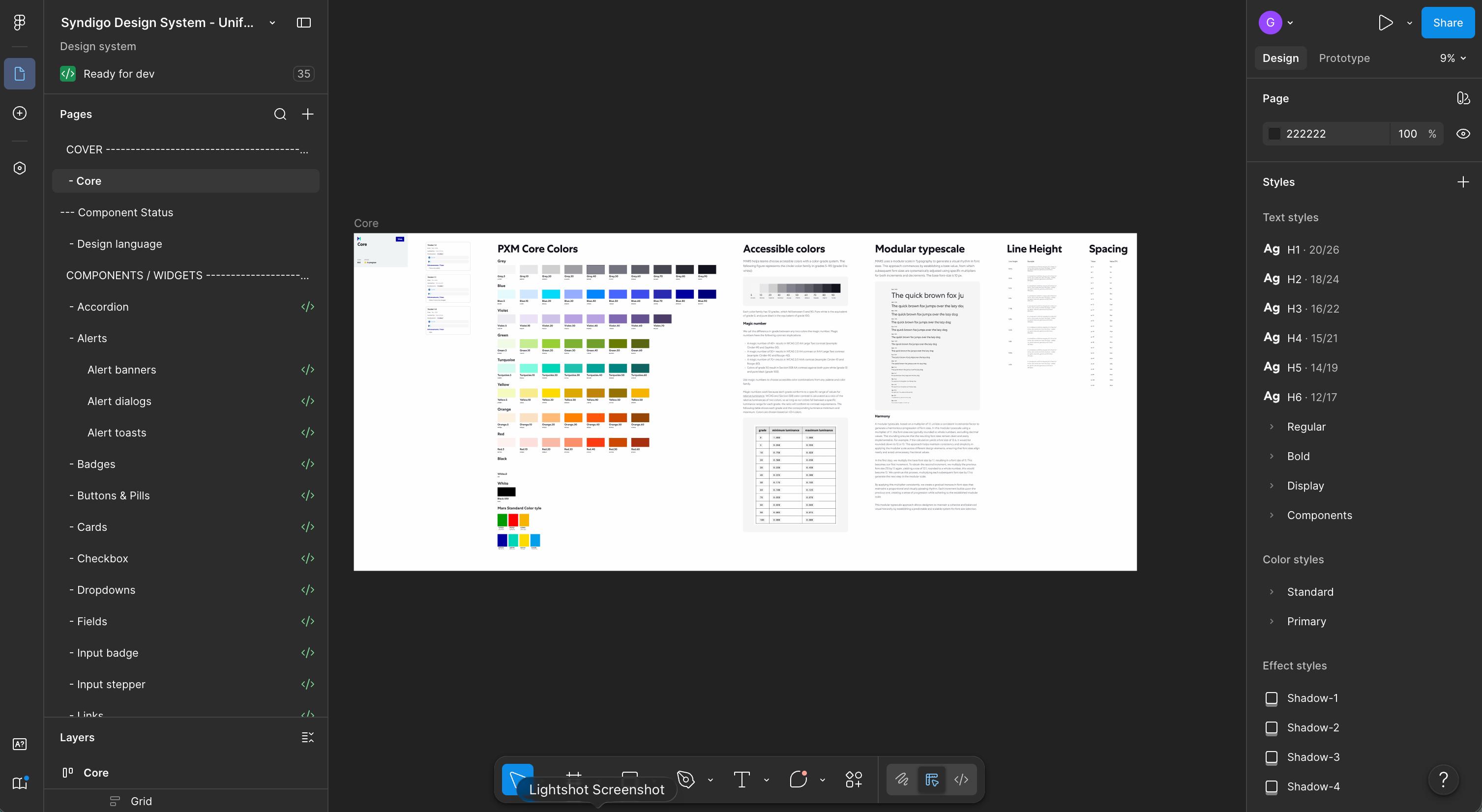Viewport: 1482px width, 812px height.
Task: Open the Core page
Action: point(185,180)
